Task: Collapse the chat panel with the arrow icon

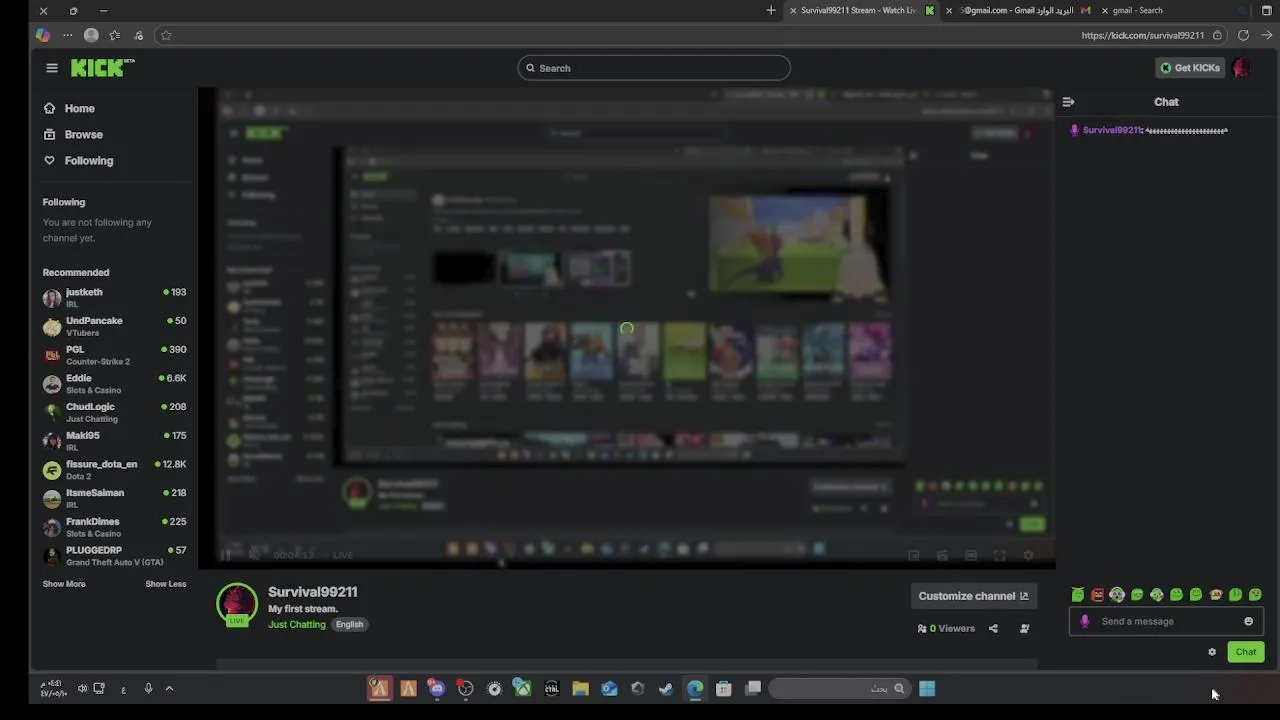Action: (x=1068, y=102)
